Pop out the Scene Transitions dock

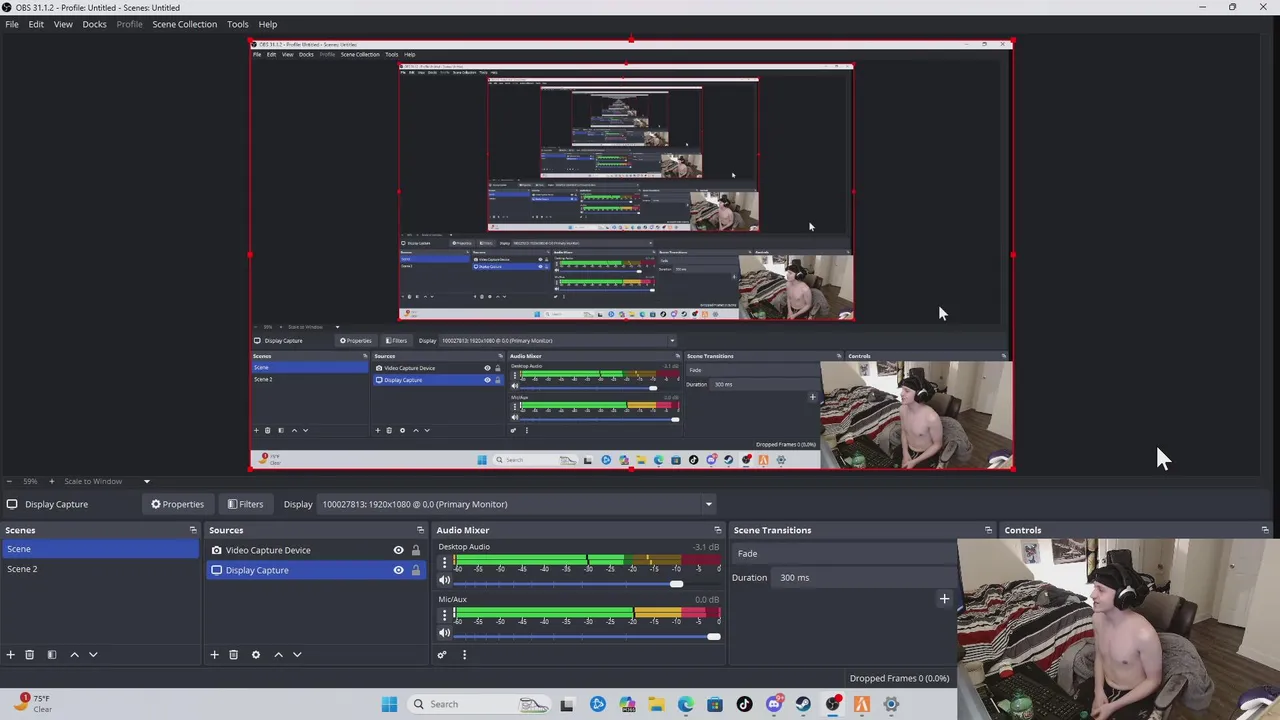point(988,530)
